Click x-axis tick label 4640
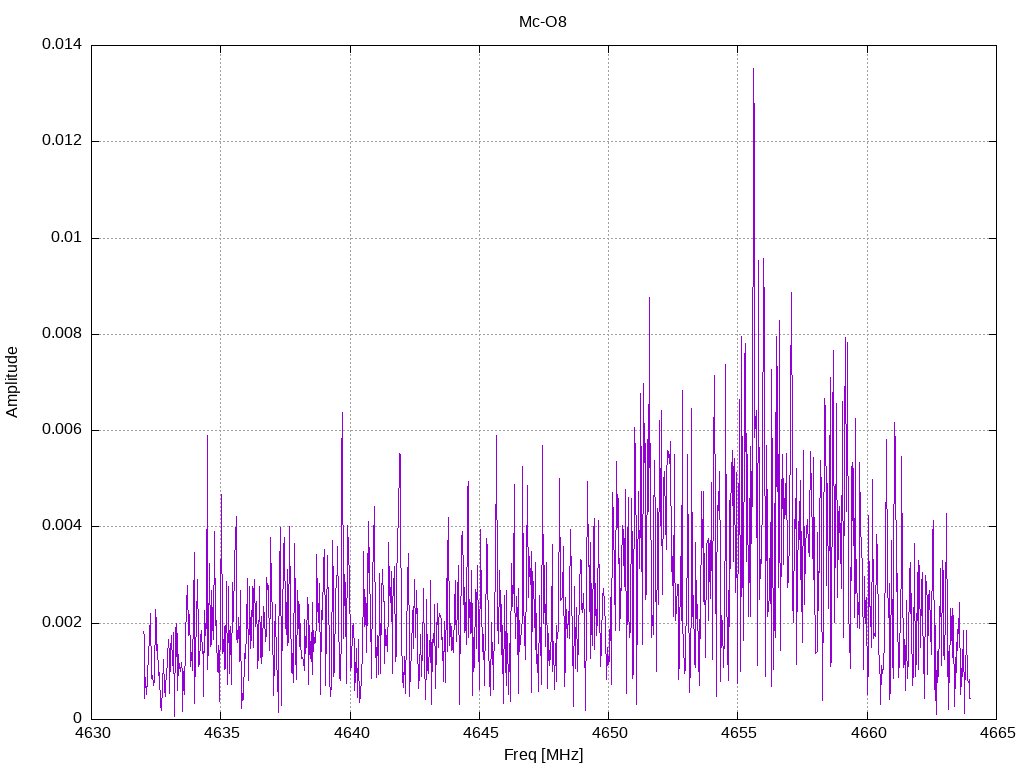The image size is (1024, 768). pos(351,733)
